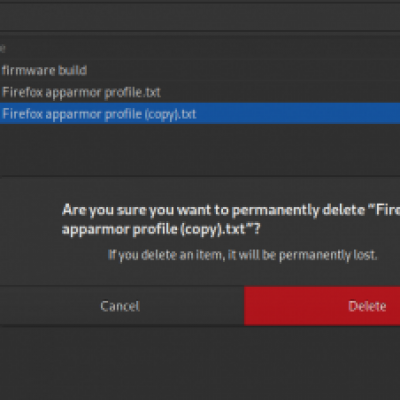The width and height of the screenshot is (400, 400).
Task: Click the blue highlight right of the filename
Action: 298,114
